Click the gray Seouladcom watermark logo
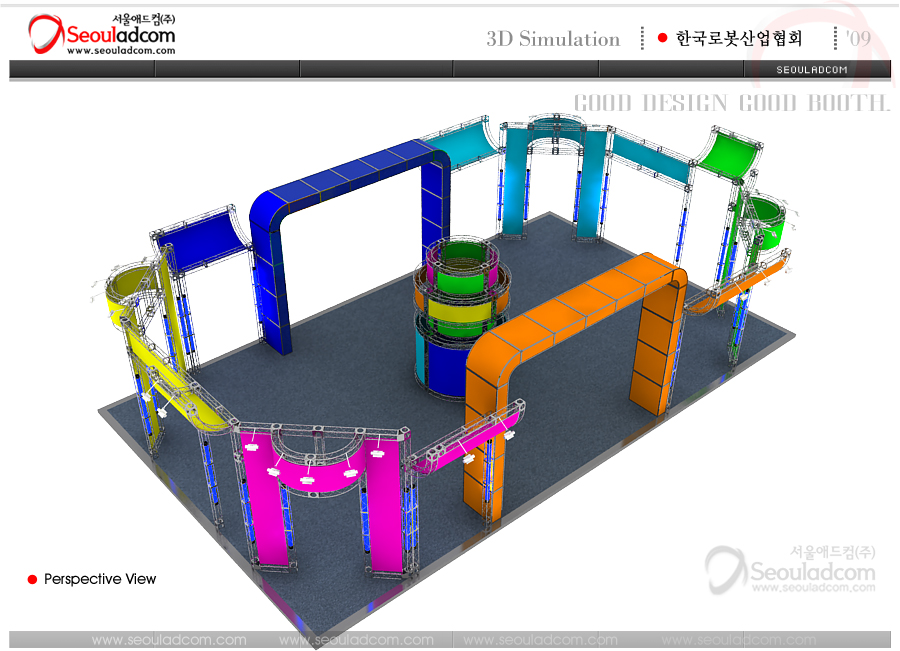 point(790,571)
